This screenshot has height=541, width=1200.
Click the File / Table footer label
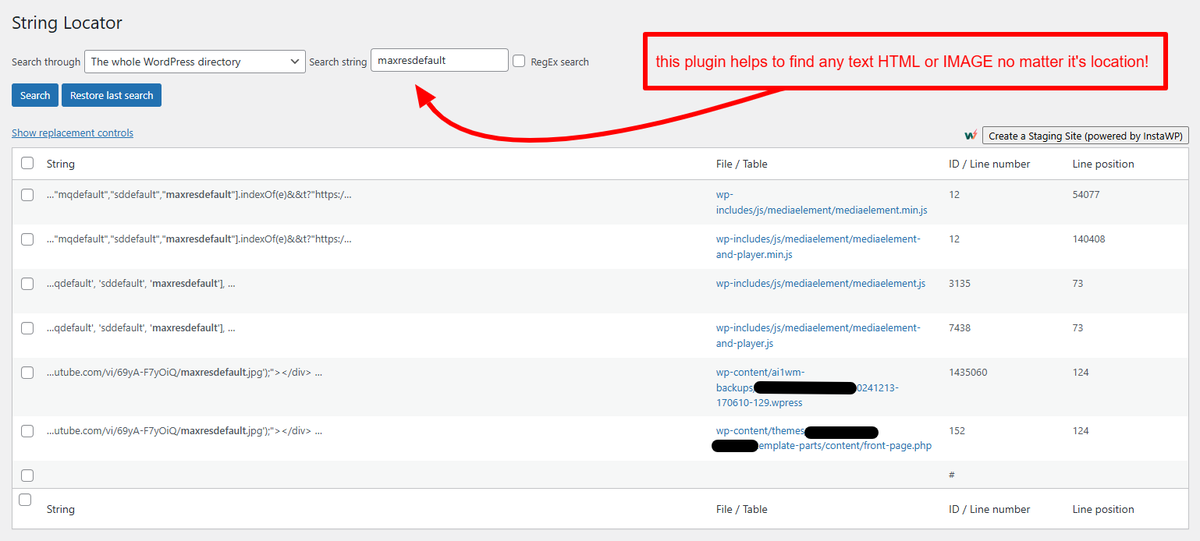tap(742, 509)
